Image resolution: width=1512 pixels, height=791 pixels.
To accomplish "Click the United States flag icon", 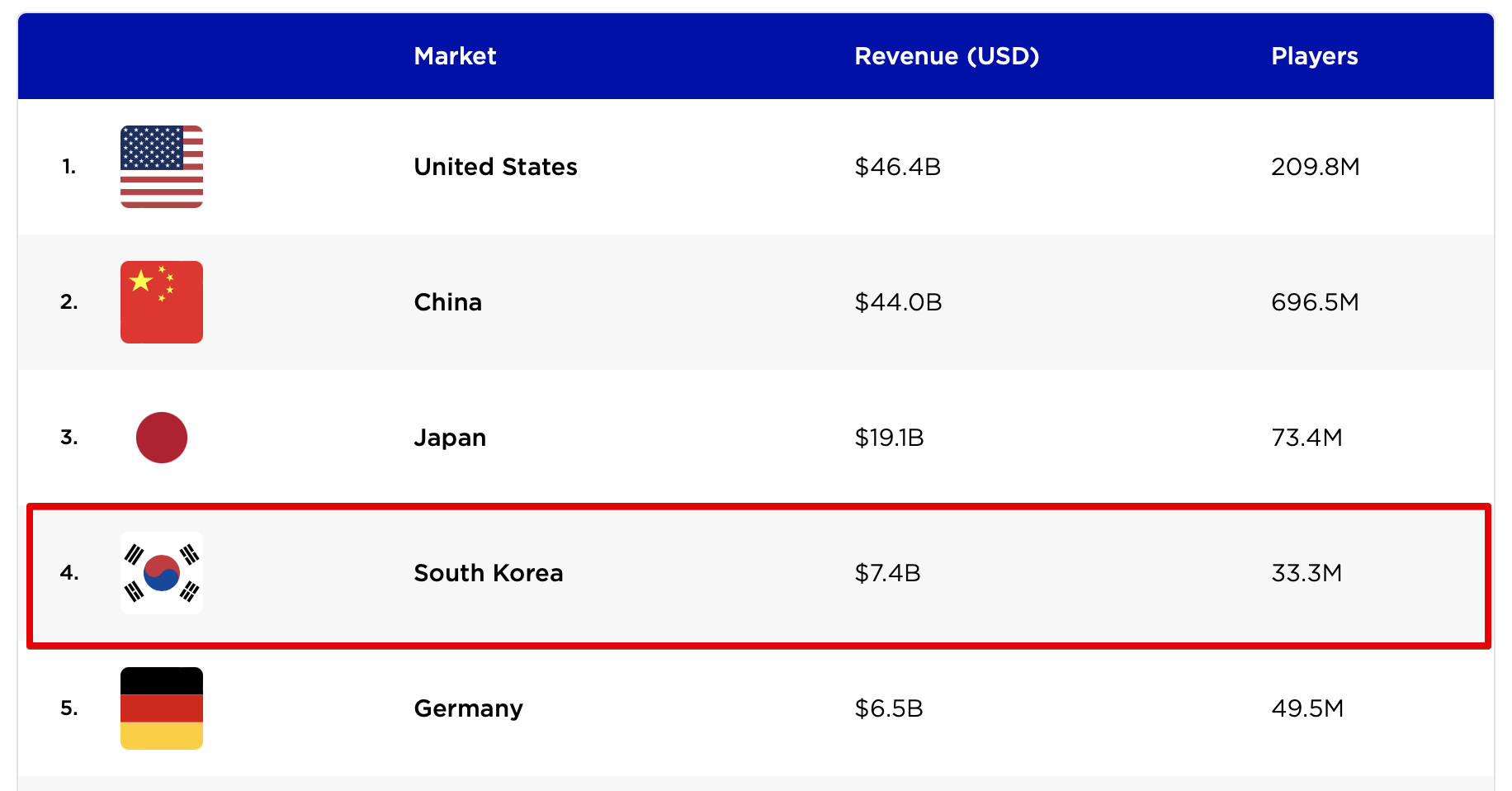I will [162, 166].
